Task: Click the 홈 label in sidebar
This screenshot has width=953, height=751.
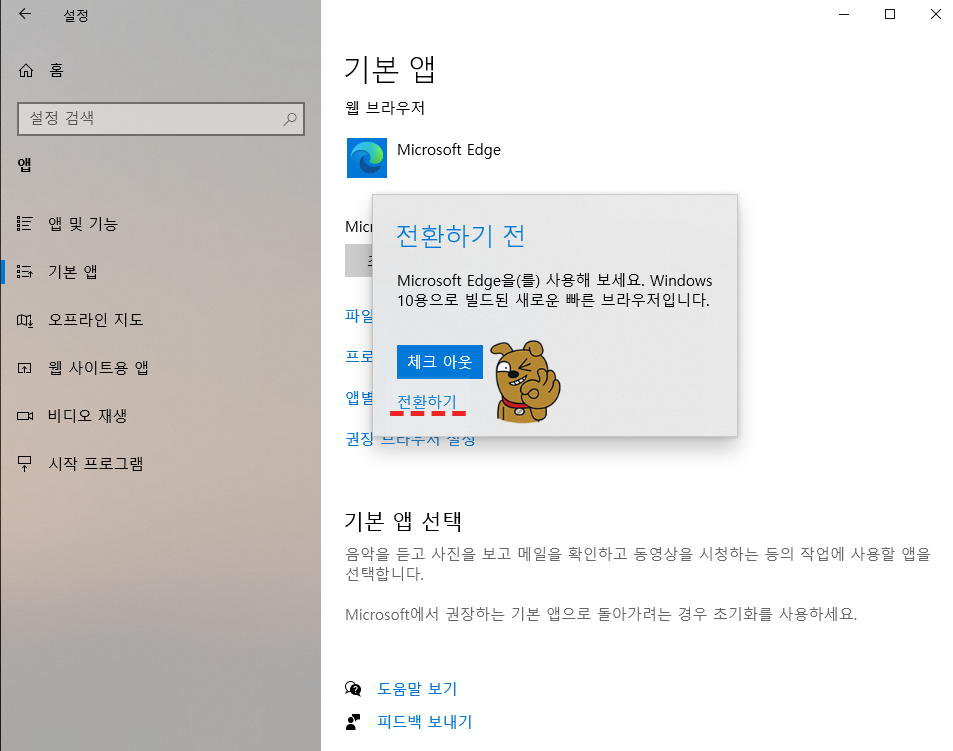Action: [57, 70]
